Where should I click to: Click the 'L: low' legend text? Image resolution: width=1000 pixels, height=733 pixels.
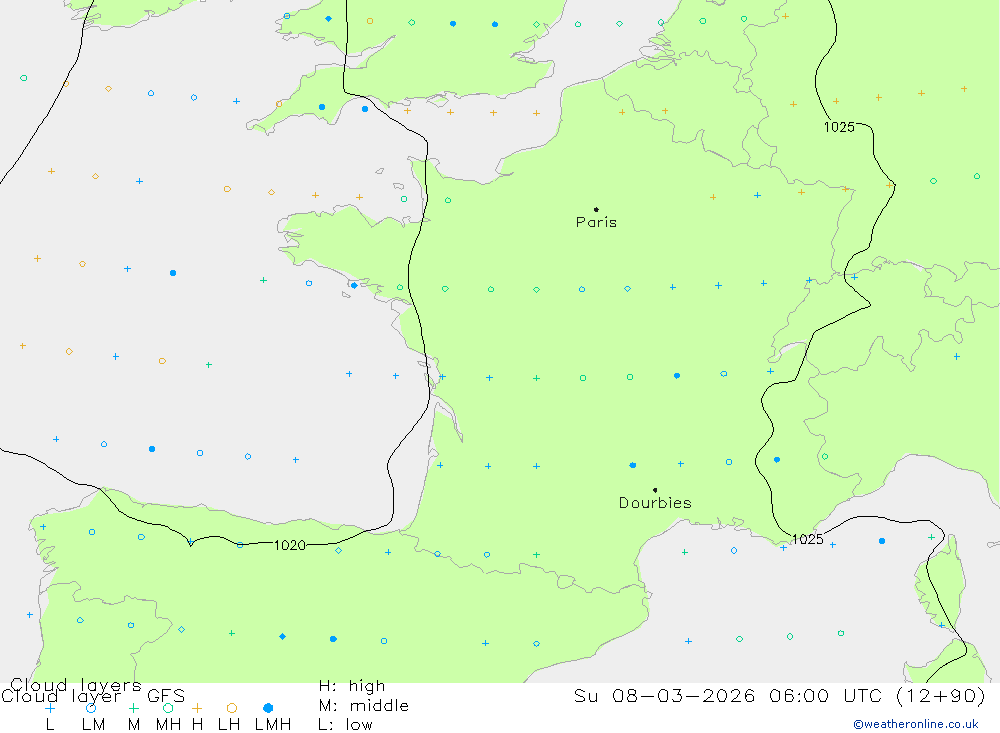[345, 725]
